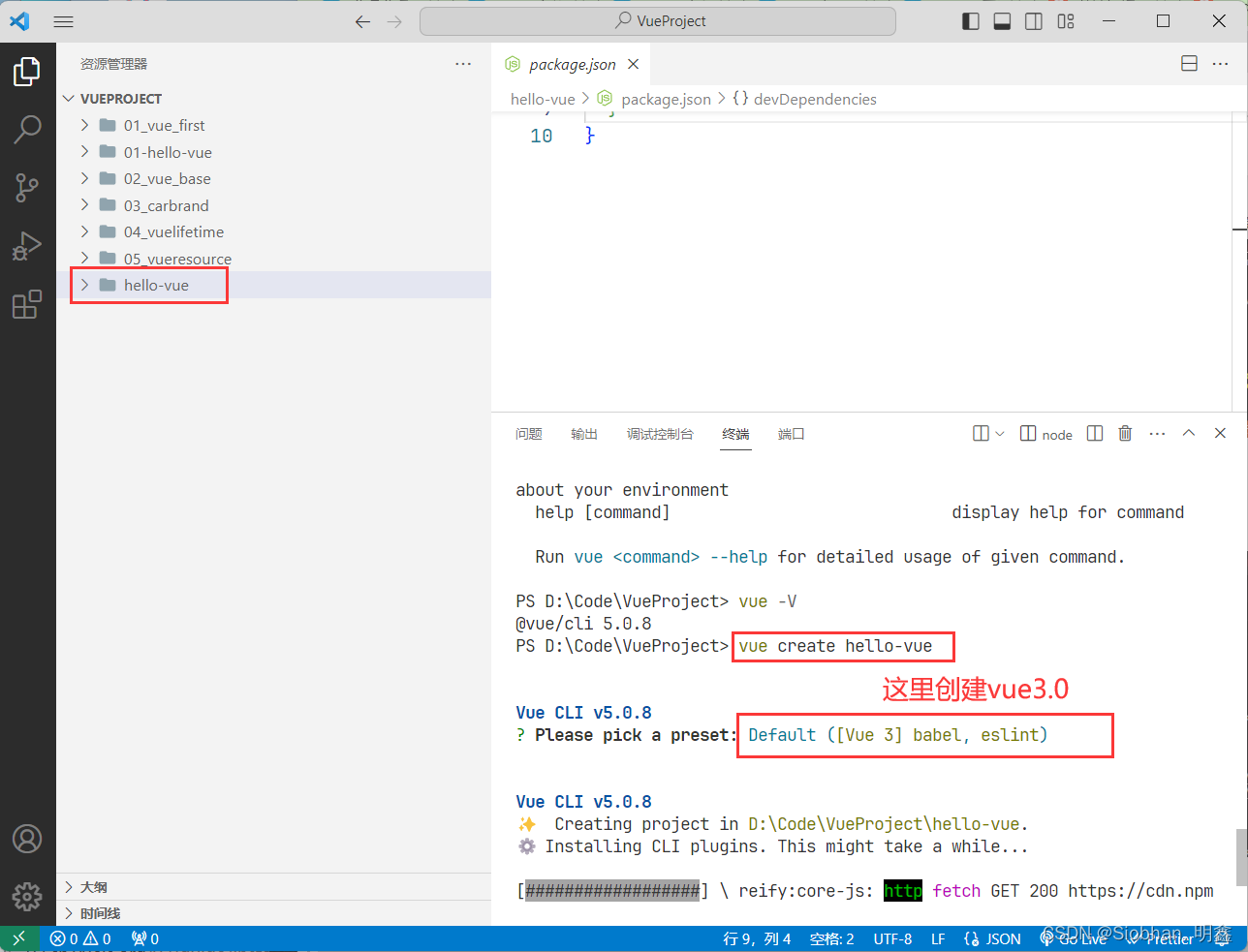
Task: Open the Run and Debug view
Action: (x=27, y=246)
